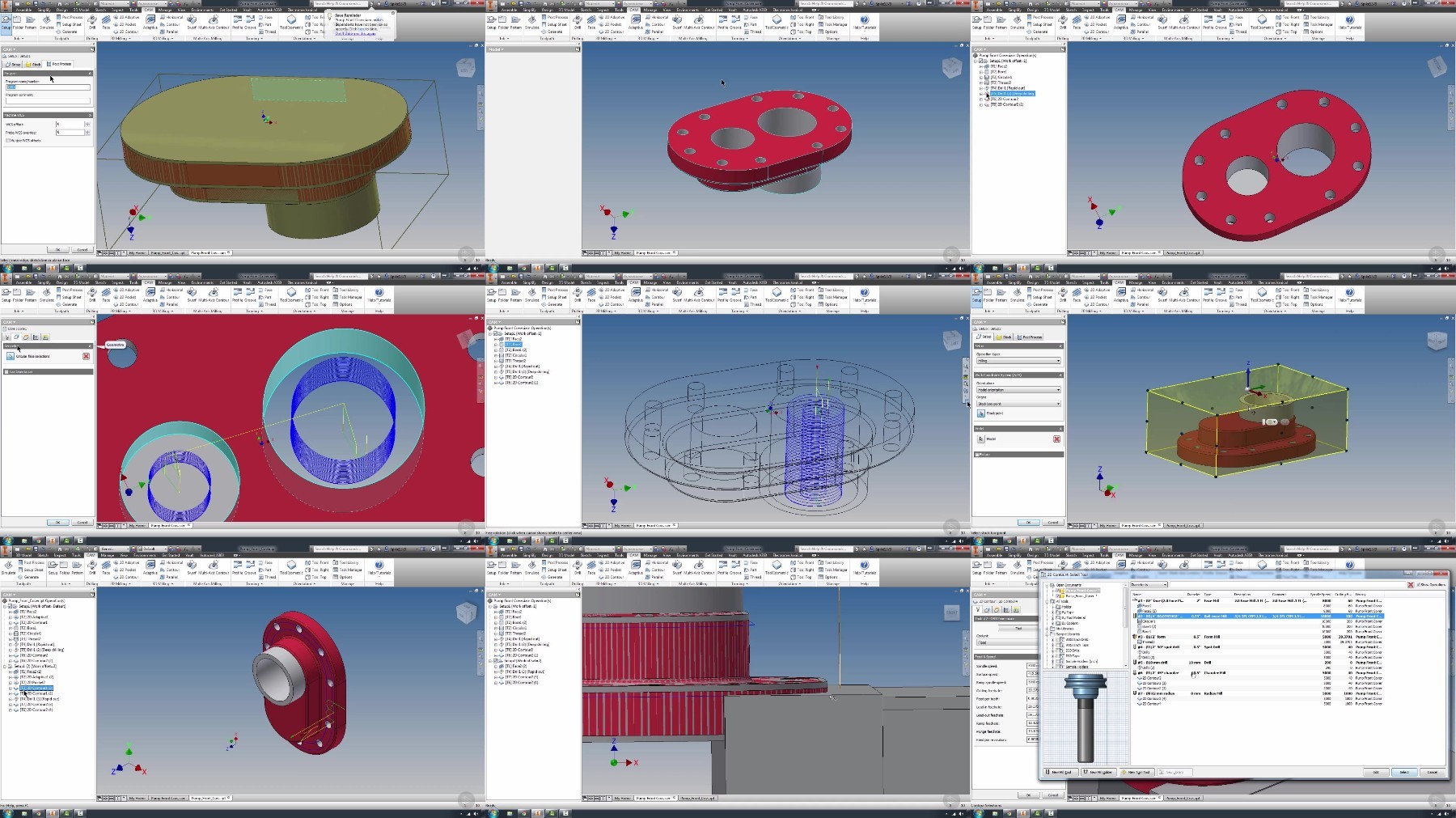
Task: Collapse All tools node in tool library tree
Action: 1047,601
